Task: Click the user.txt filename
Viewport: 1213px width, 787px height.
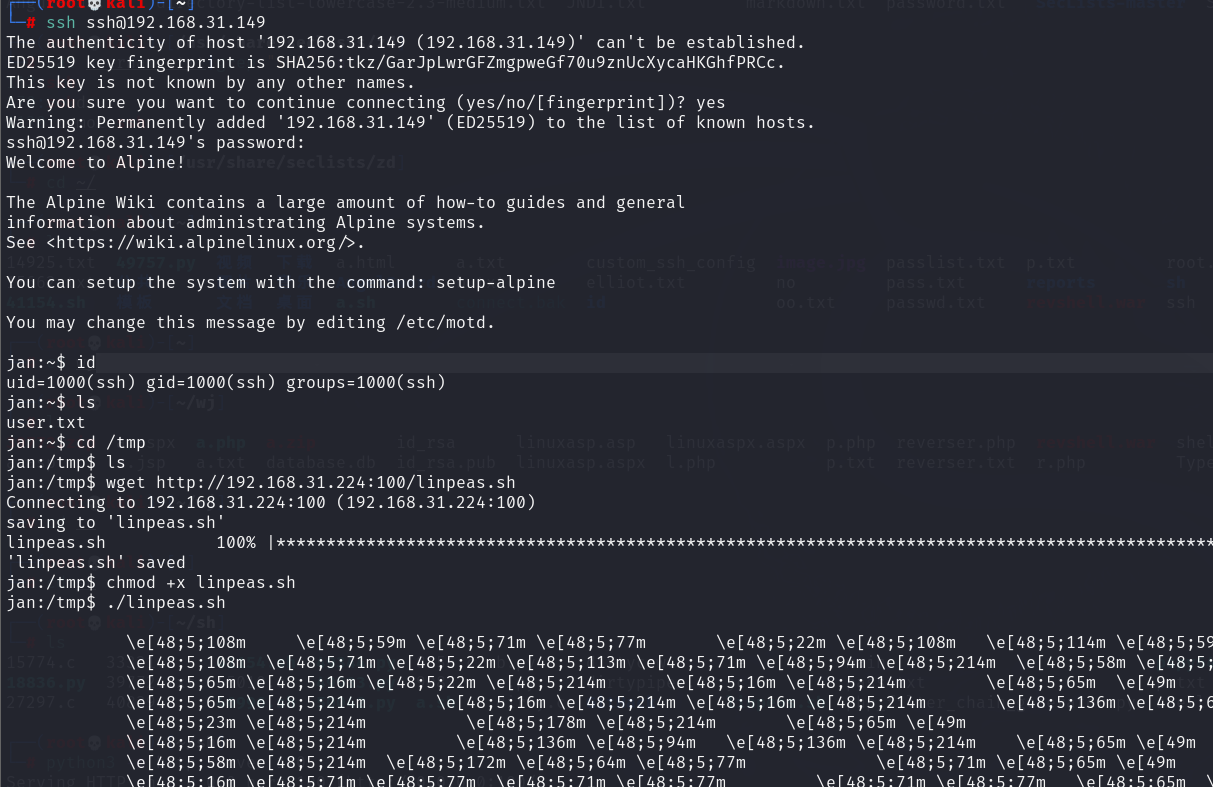Action: 46,423
